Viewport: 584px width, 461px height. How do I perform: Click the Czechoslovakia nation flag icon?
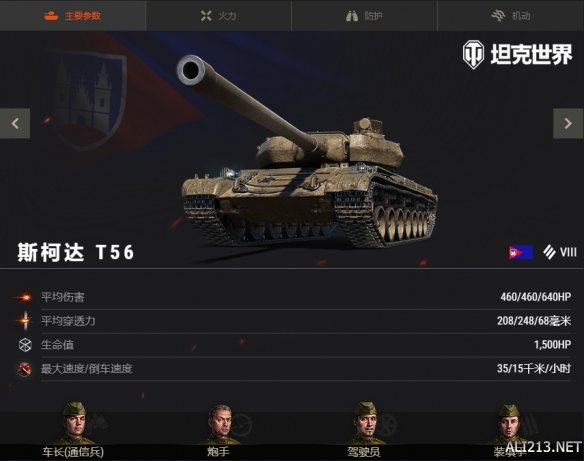tap(521, 252)
